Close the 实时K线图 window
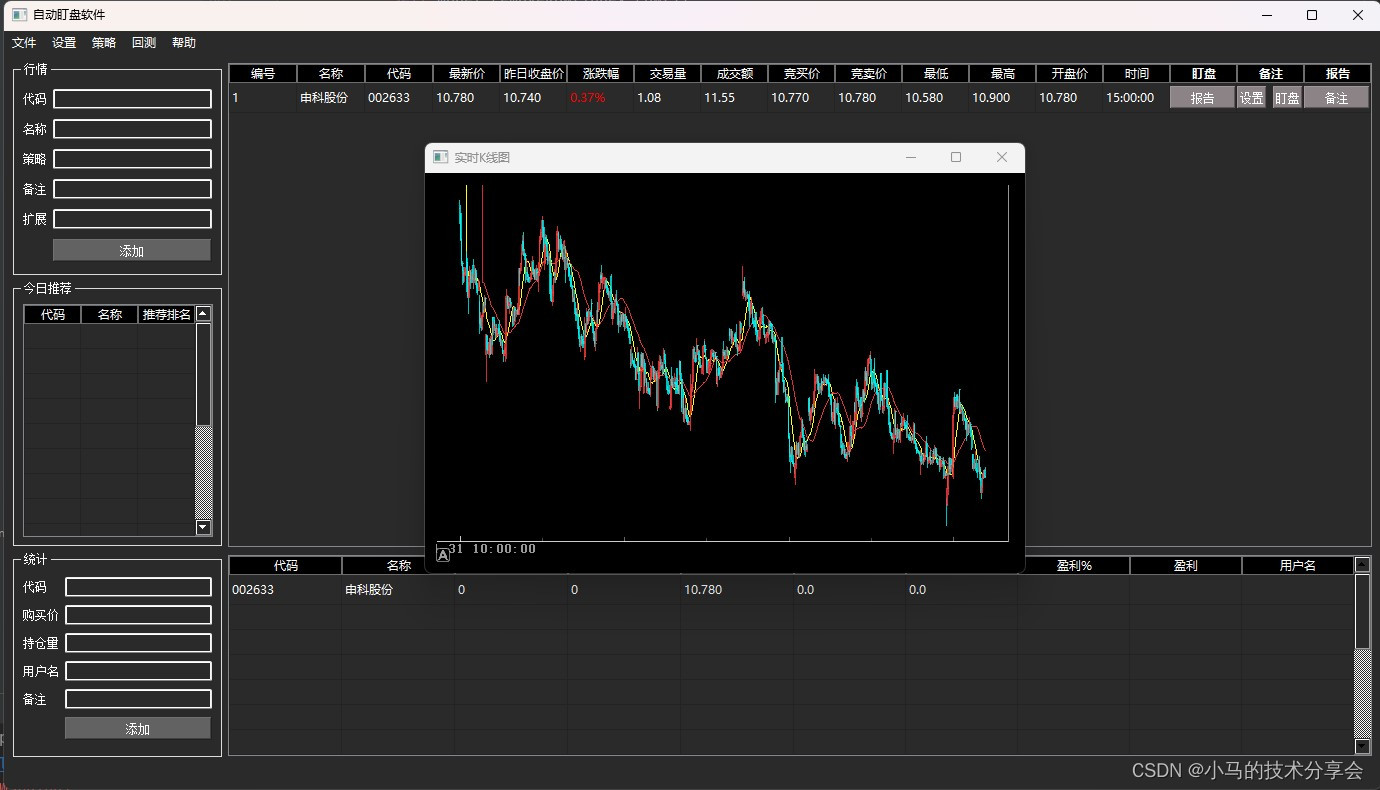Viewport: 1380px width, 790px height. click(1002, 157)
